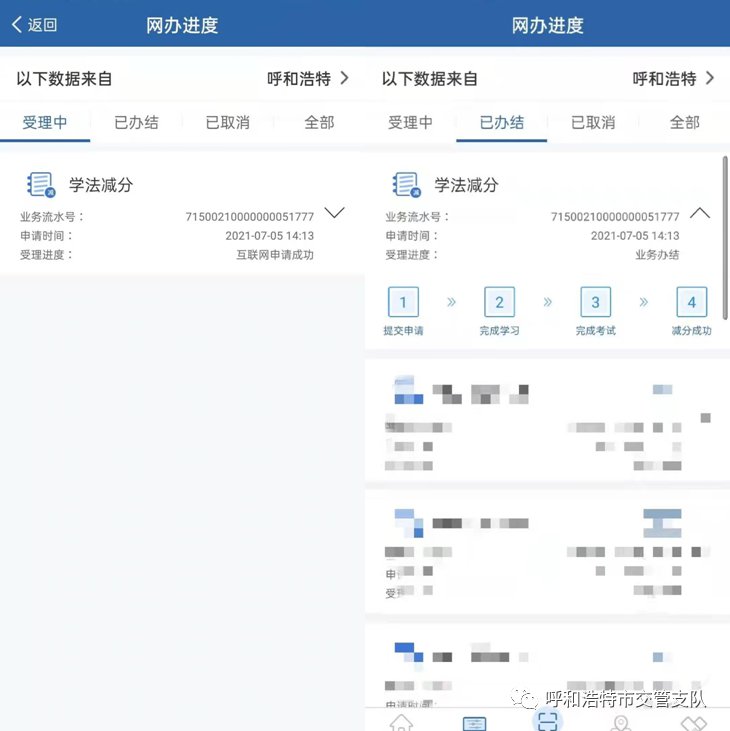Viewport: 730px width, 731px height.
Task: Click 减分成功 step label
Action: tap(691, 331)
